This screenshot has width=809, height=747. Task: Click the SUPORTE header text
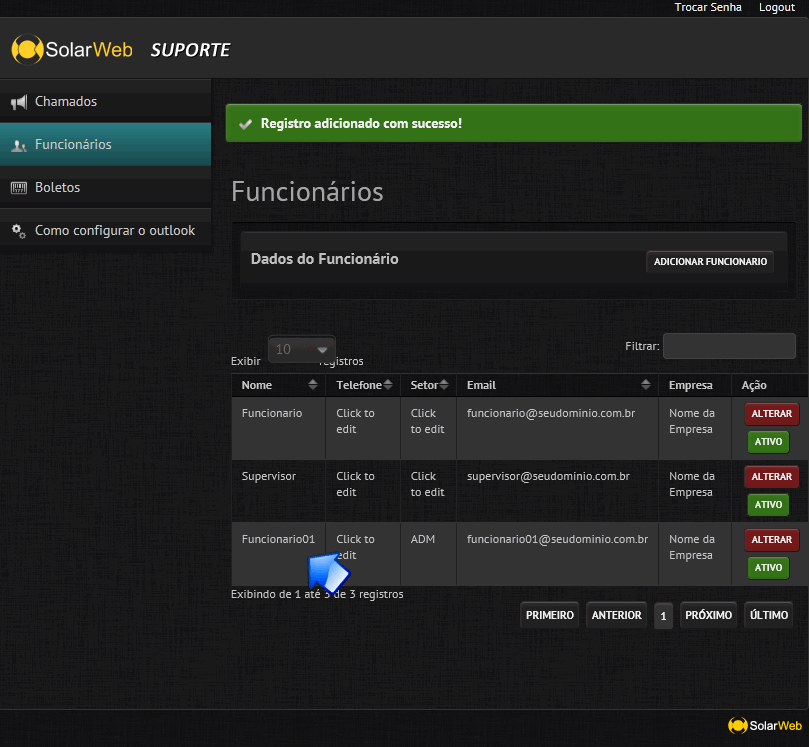pos(190,50)
